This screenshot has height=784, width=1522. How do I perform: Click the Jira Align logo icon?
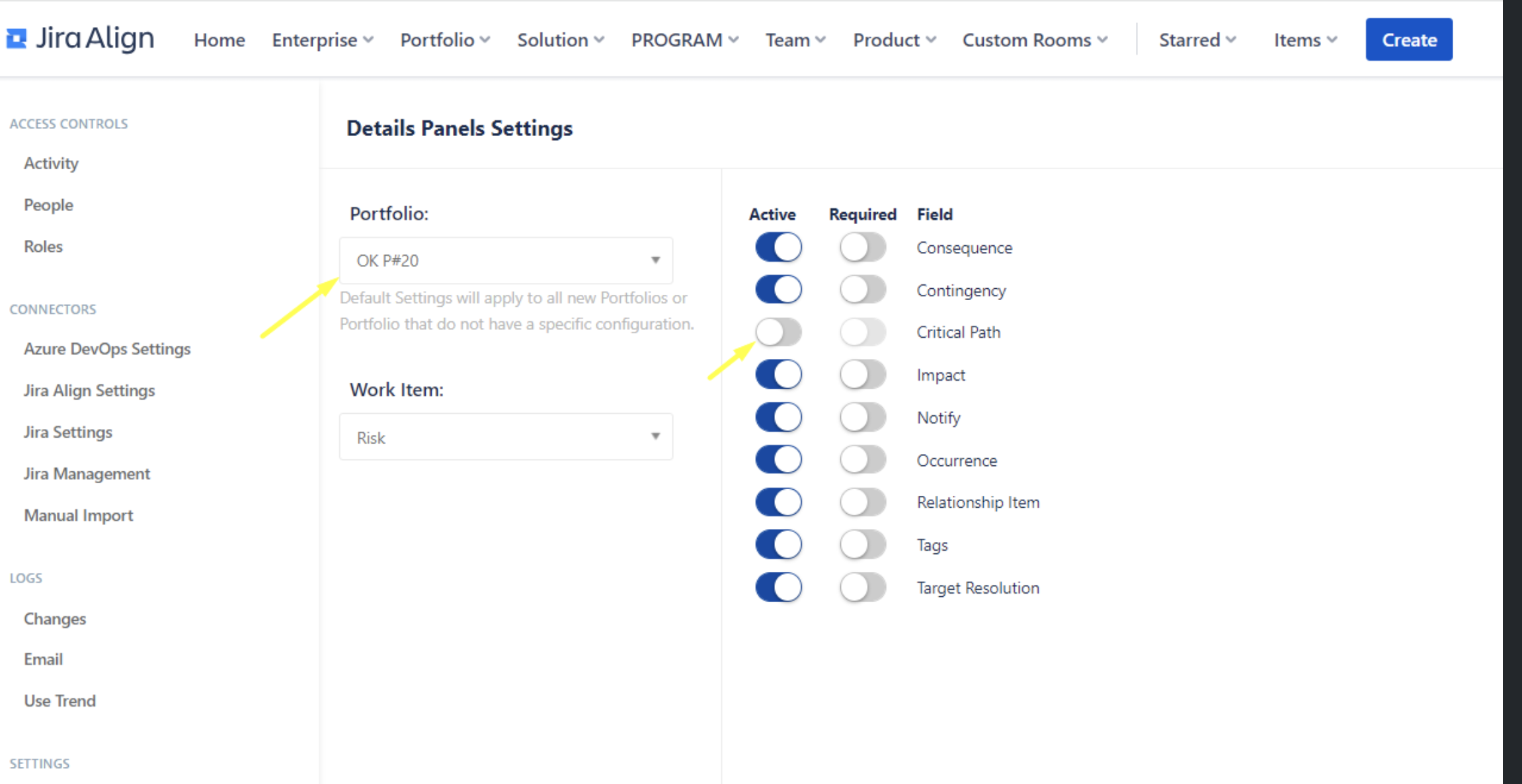click(x=16, y=39)
